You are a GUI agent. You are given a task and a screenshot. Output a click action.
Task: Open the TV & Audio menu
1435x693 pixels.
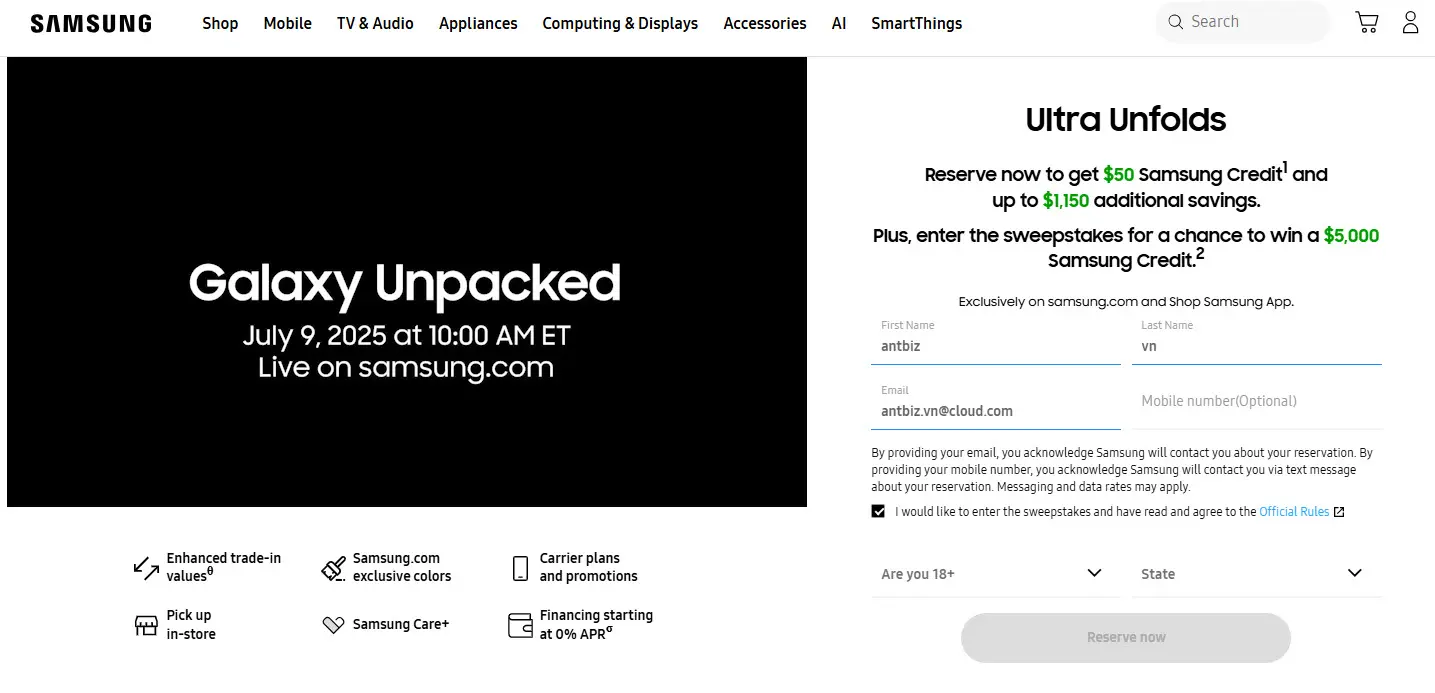(x=375, y=23)
